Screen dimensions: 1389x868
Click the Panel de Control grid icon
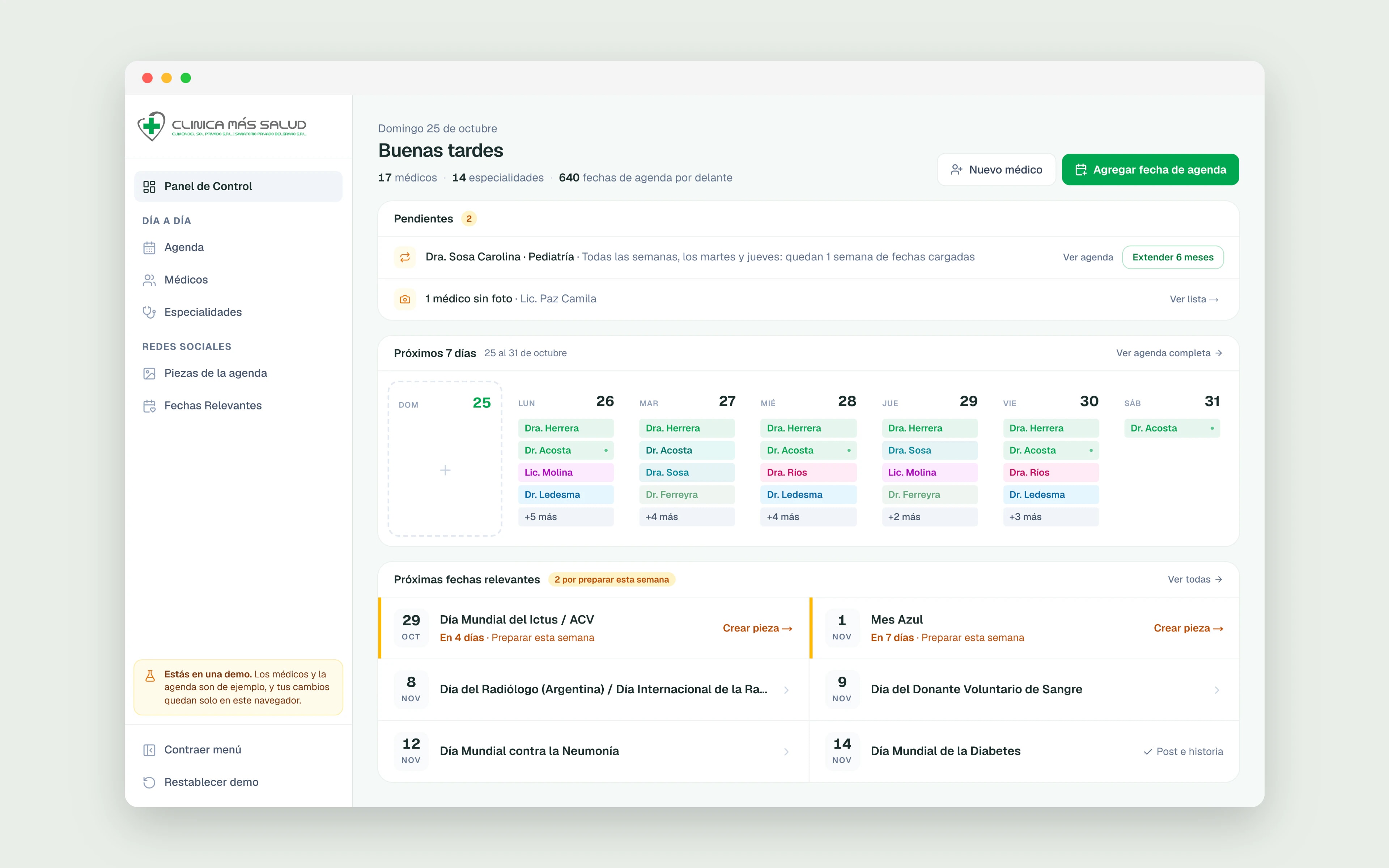coord(149,187)
